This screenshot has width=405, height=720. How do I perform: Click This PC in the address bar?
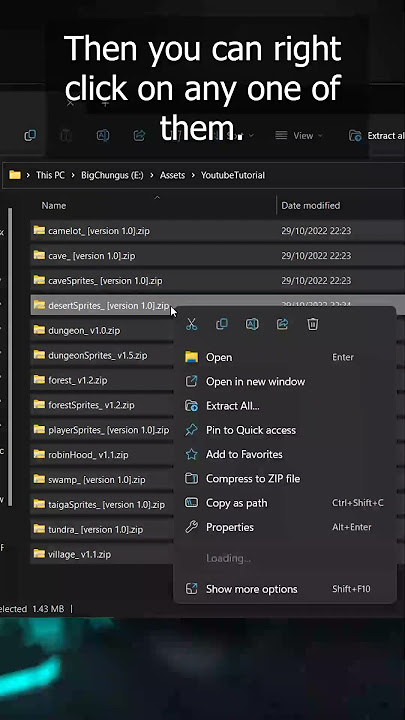coord(50,175)
